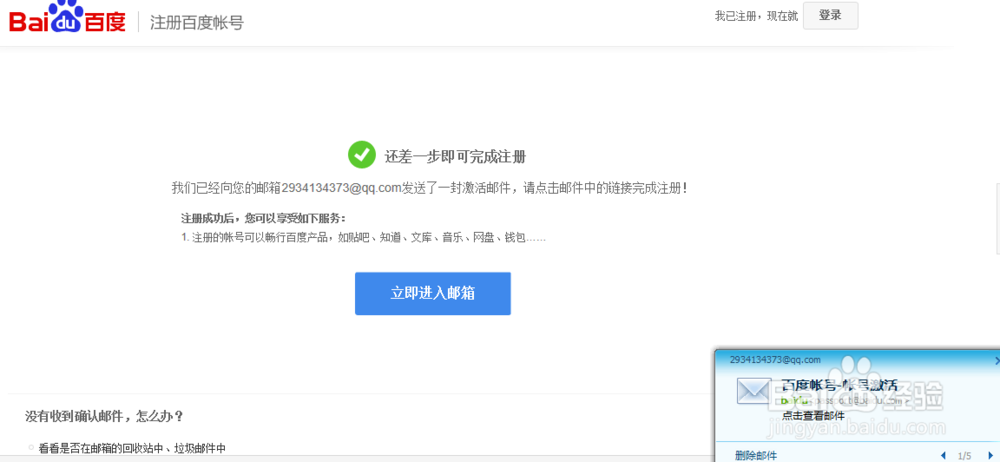Click the blue 立即进入邮箱 button
The width and height of the screenshot is (1000, 462).
[x=432, y=294]
